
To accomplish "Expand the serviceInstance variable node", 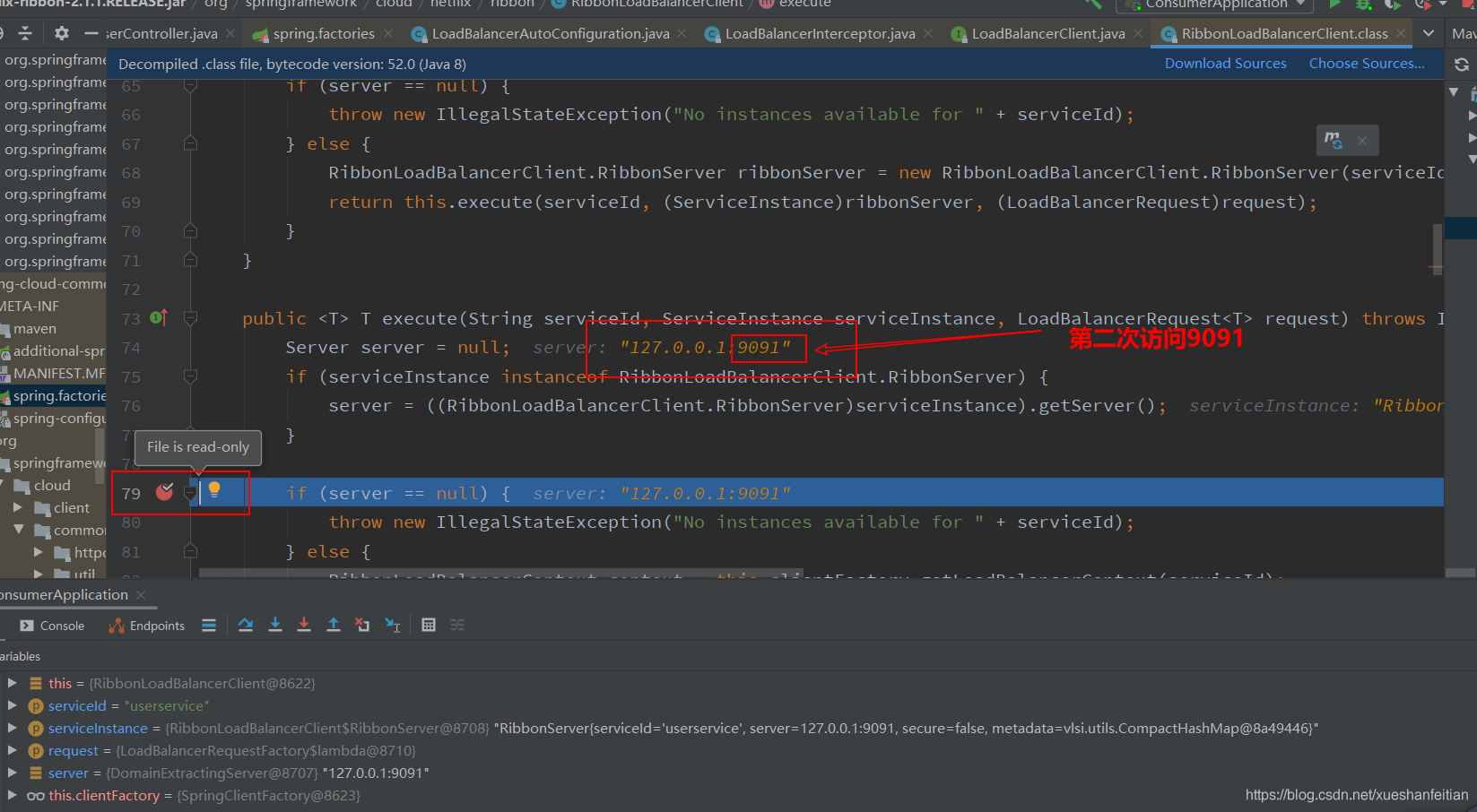I will tap(12, 728).
